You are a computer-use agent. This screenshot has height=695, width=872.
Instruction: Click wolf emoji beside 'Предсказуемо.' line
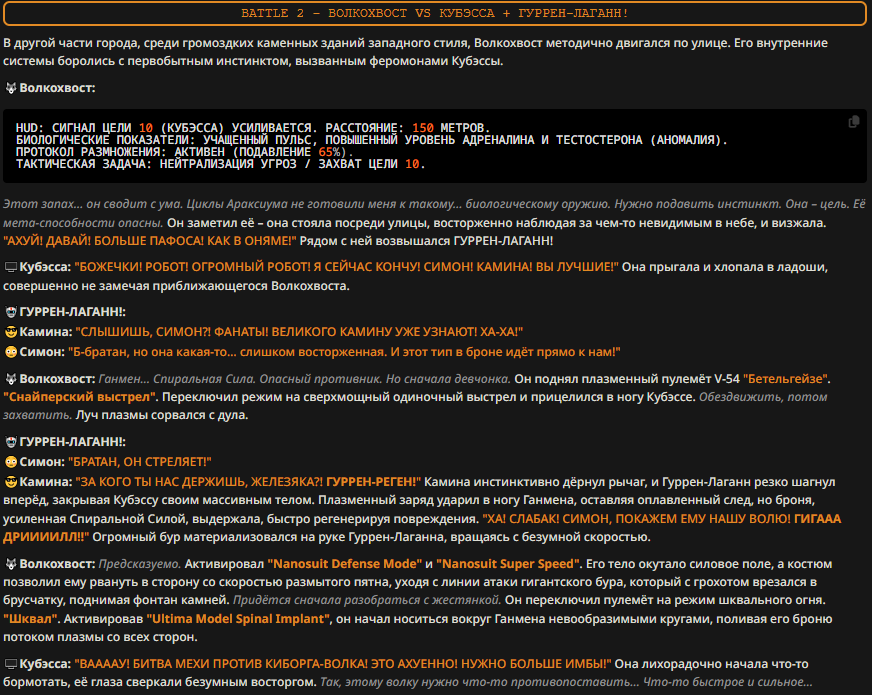coord(11,564)
